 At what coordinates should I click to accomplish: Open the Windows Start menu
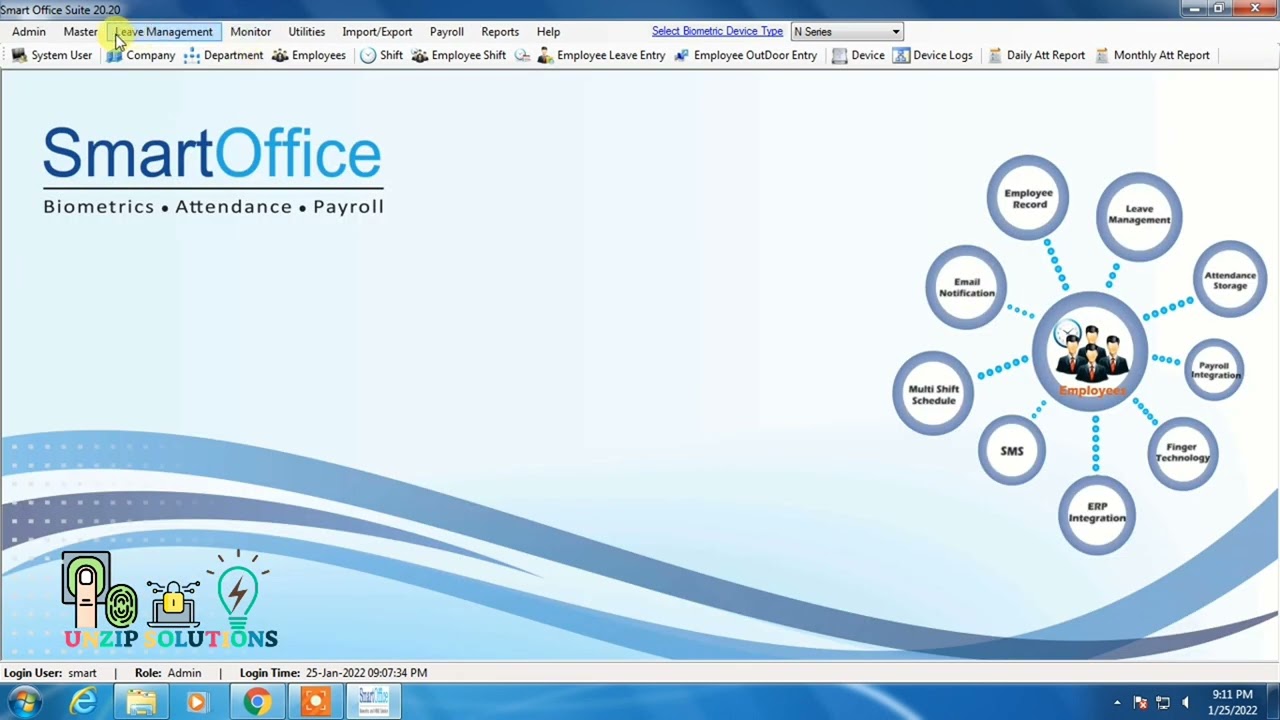pos(24,702)
